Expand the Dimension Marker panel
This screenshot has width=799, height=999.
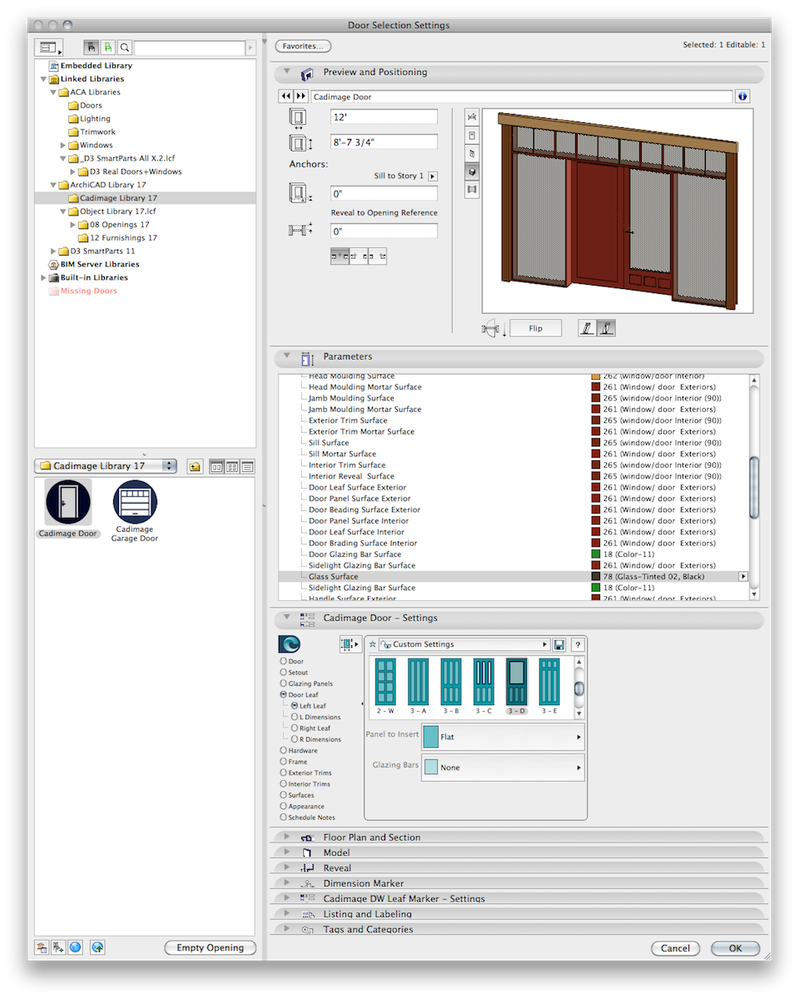point(287,882)
